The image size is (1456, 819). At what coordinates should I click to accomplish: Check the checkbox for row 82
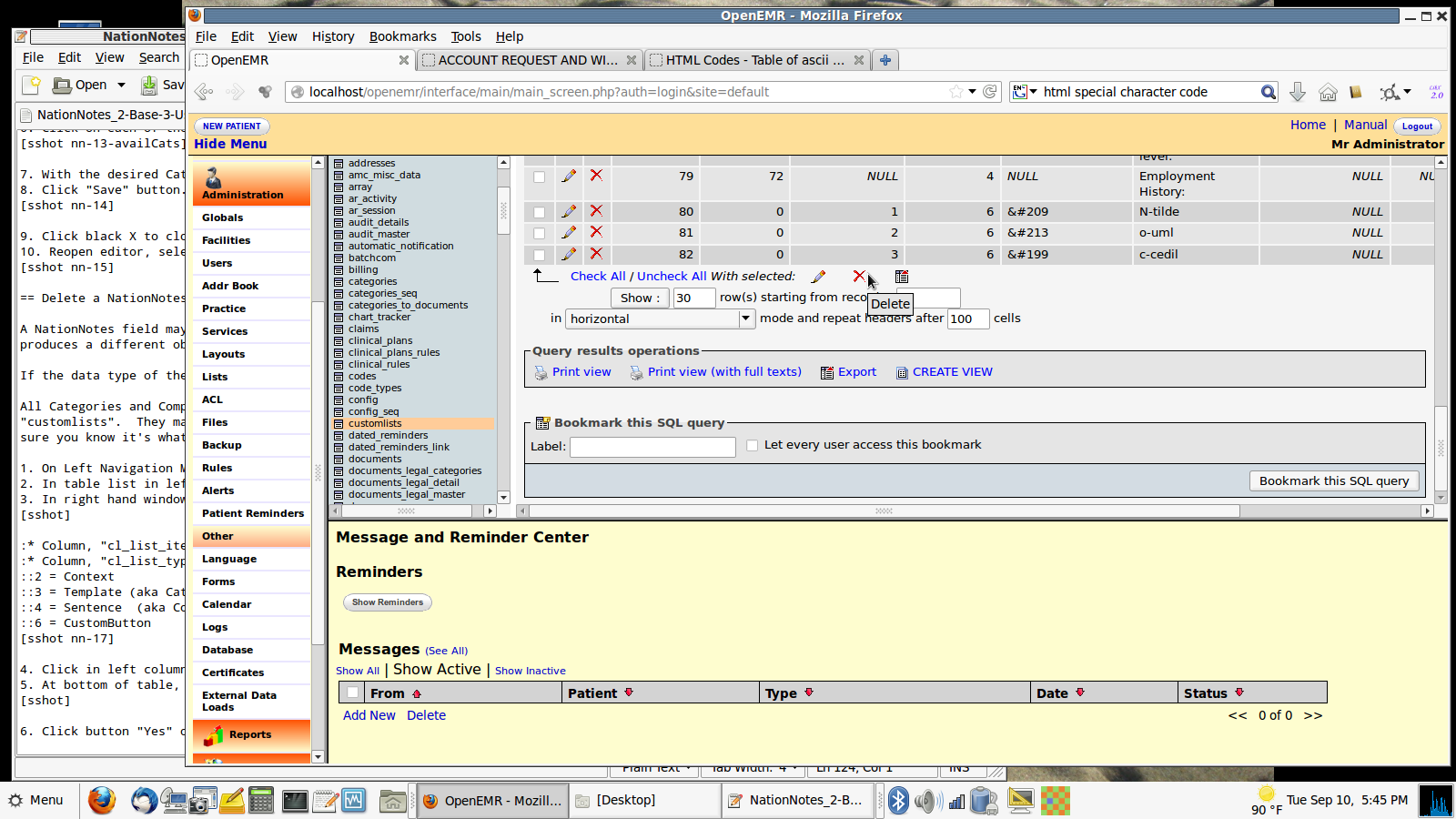540,255
